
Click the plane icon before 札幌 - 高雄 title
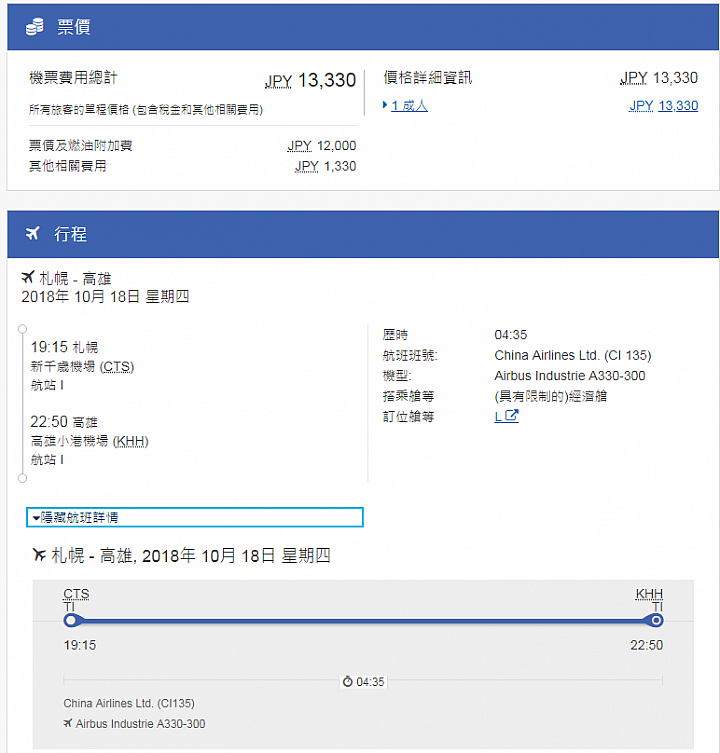point(28,277)
